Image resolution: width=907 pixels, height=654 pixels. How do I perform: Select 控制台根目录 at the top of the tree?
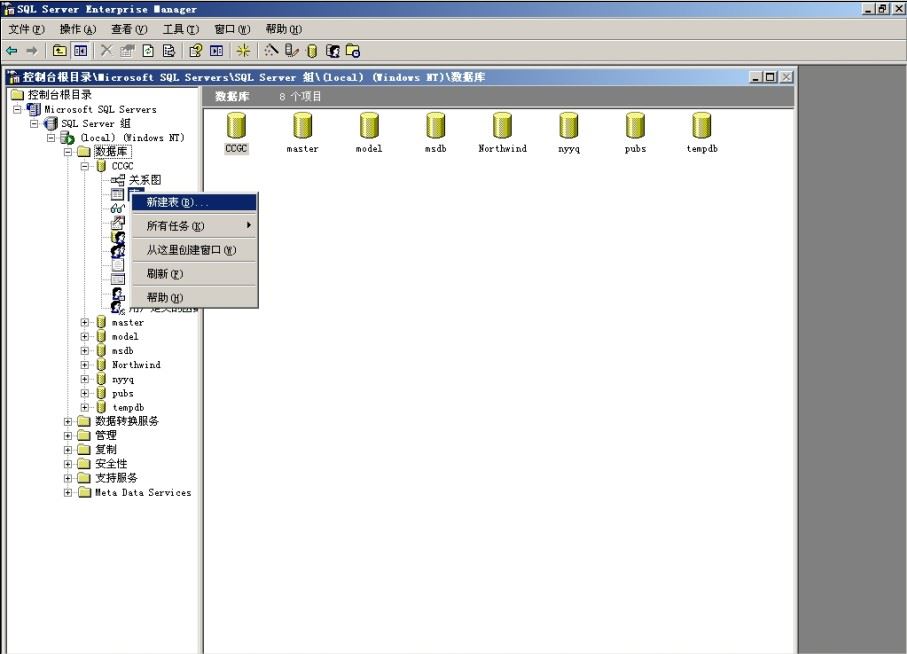pos(60,94)
